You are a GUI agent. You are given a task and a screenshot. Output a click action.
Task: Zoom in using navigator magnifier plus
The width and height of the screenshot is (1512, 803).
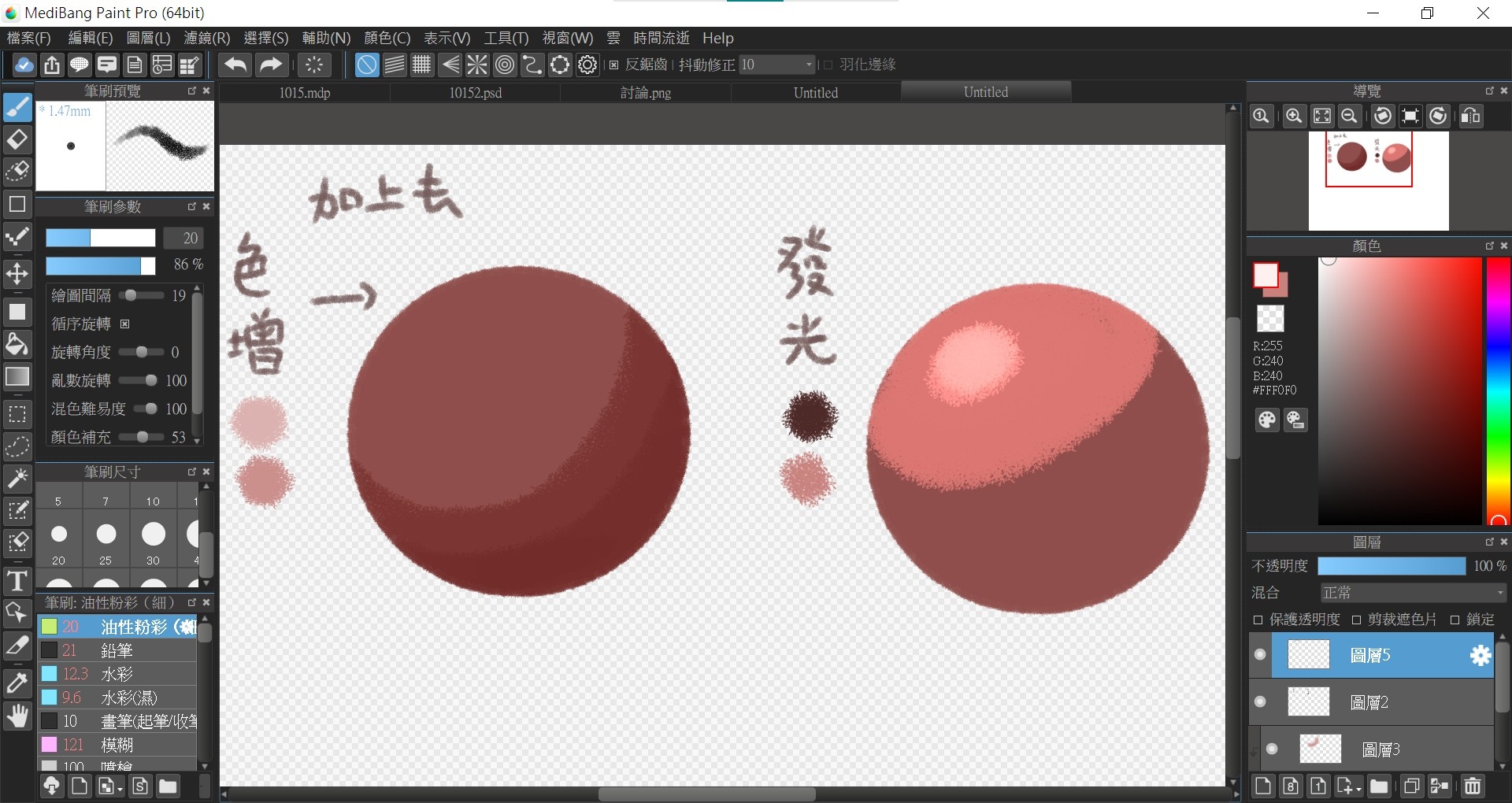1293,117
